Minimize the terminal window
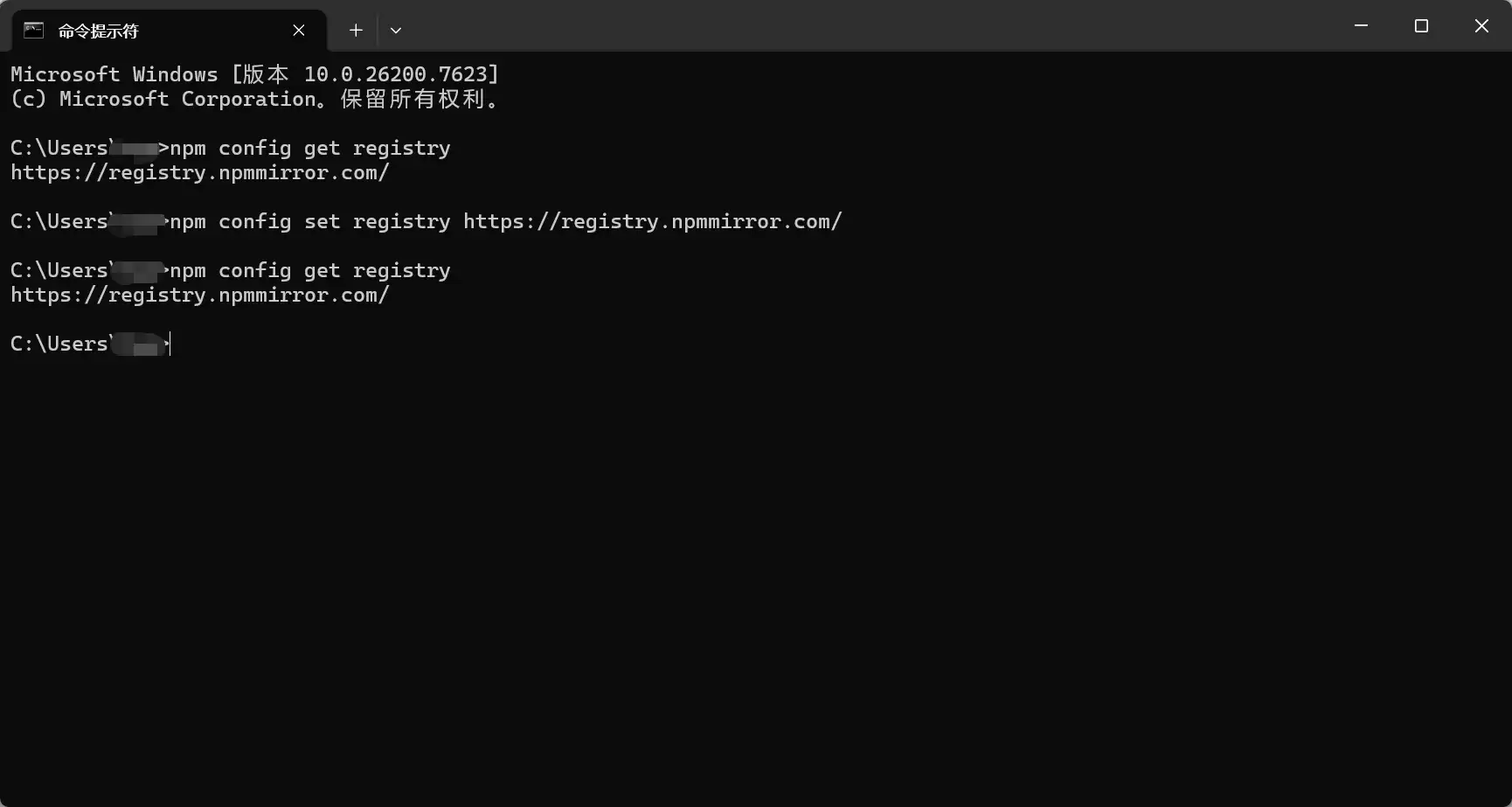 [1361, 26]
